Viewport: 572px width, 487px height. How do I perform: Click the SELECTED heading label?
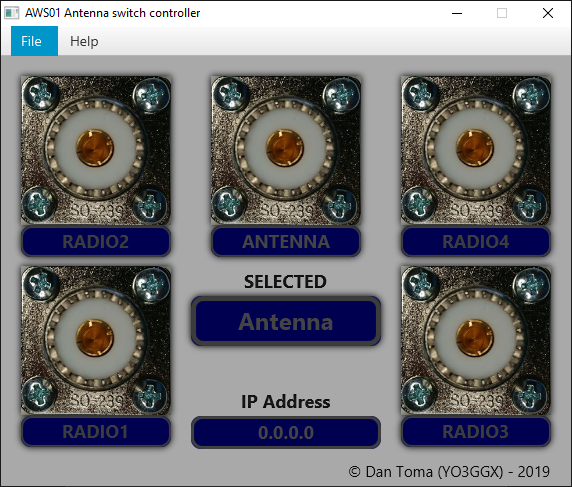285,282
